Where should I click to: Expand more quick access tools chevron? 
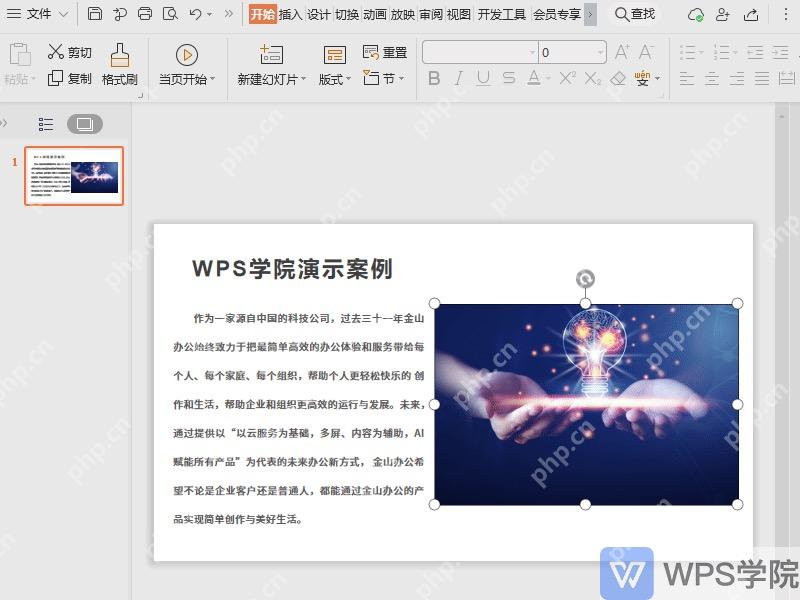click(229, 14)
